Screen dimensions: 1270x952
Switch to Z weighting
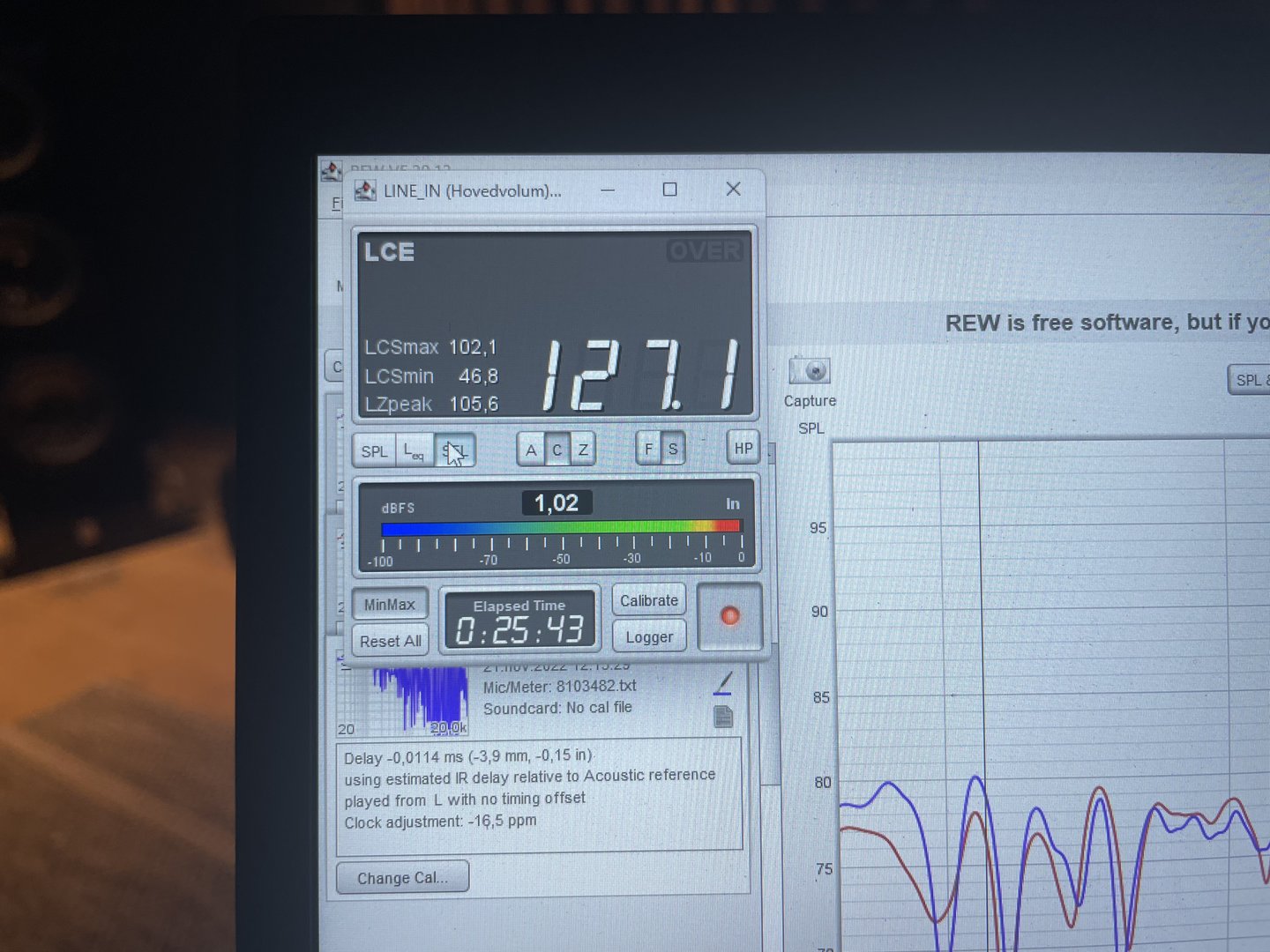click(583, 450)
